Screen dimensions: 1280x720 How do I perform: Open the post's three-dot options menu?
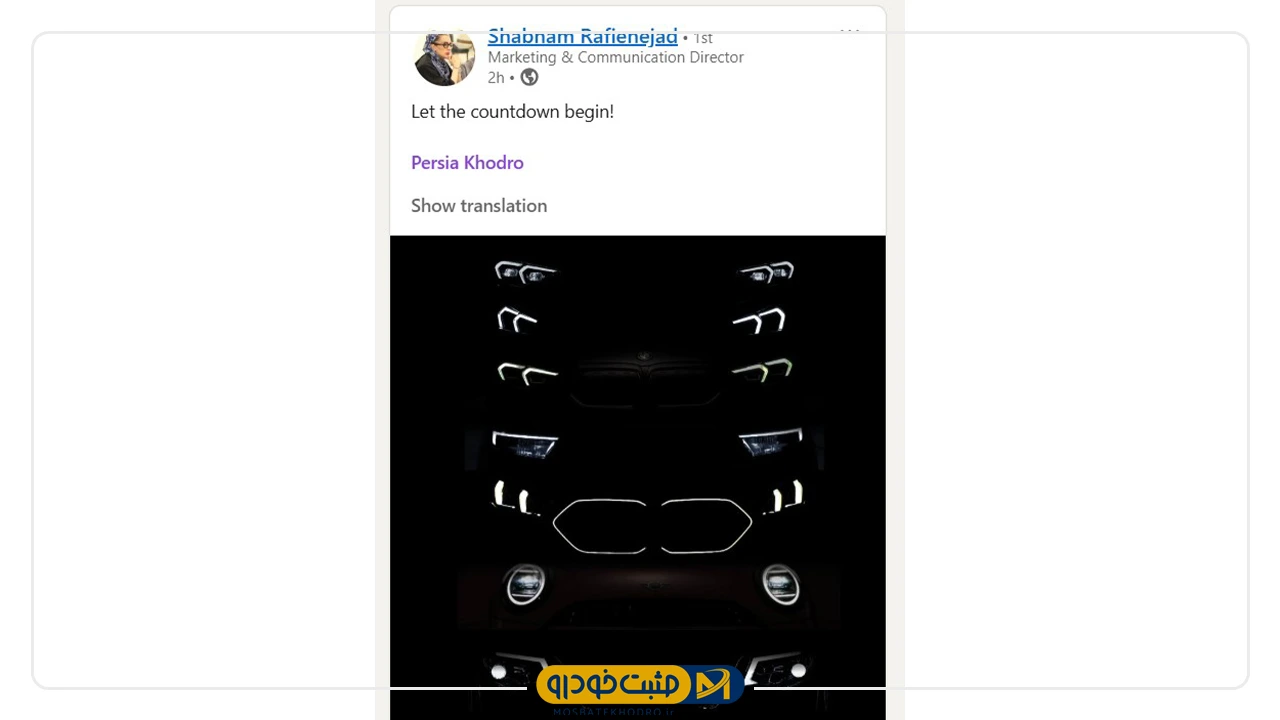pyautogui.click(x=849, y=33)
